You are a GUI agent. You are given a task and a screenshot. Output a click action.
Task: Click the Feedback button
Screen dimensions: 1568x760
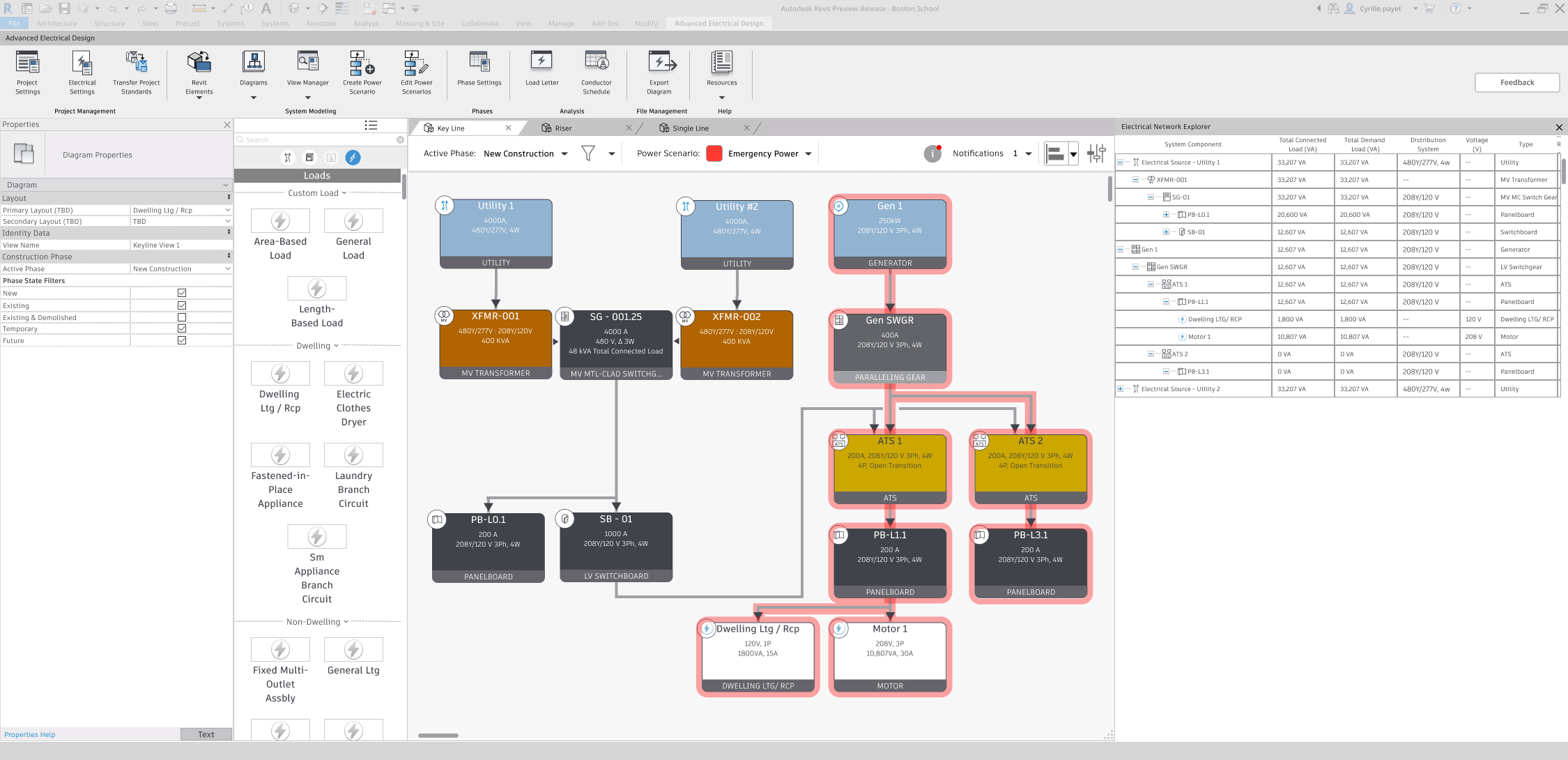coord(1516,82)
